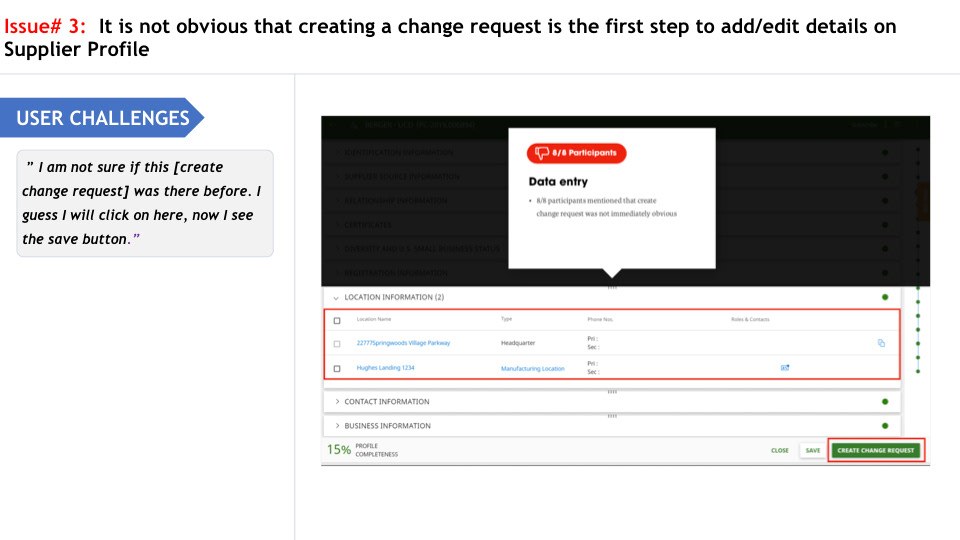Screen dimensions: 960x540
Task: Click the Create Change Request button
Action: [x=876, y=450]
